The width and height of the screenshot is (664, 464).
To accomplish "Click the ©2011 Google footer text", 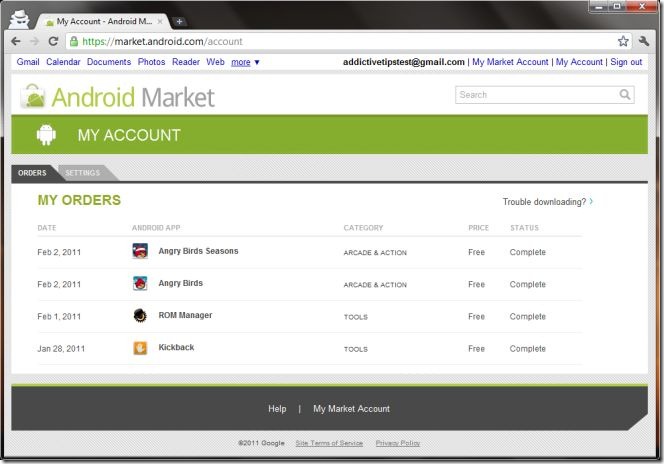I will pos(261,443).
